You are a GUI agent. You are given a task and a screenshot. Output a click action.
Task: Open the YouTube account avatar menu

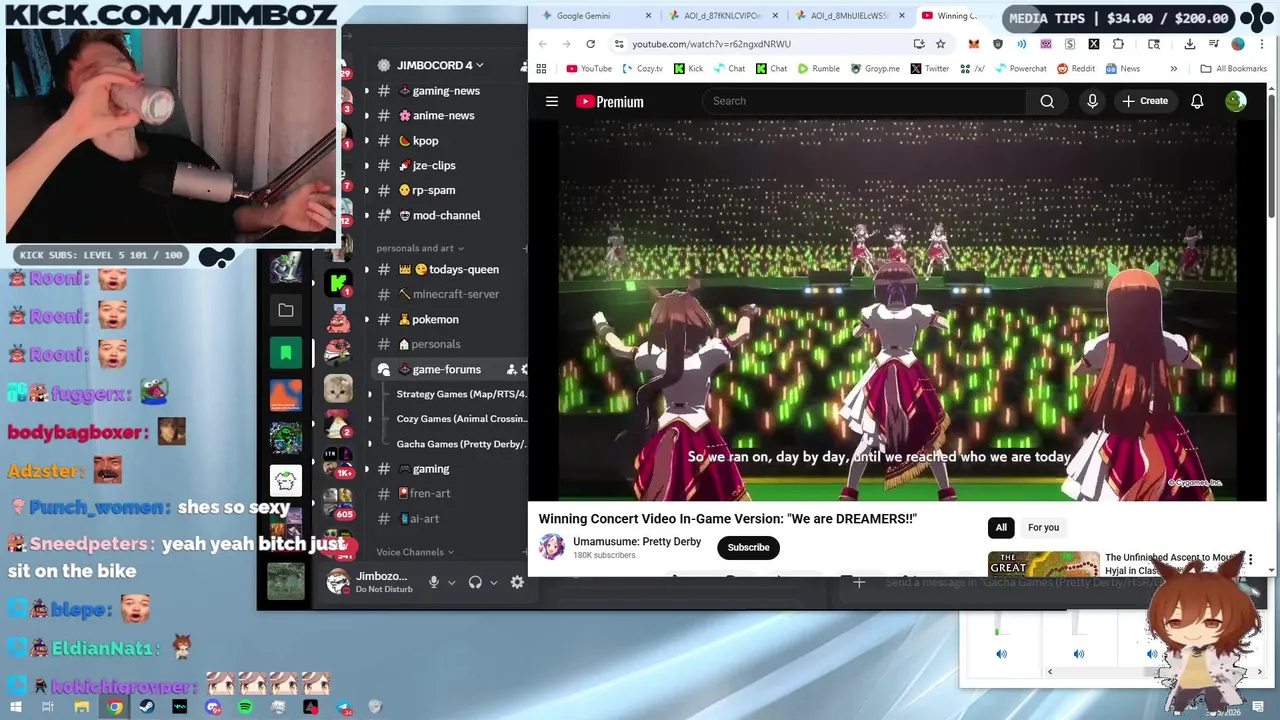click(1236, 101)
